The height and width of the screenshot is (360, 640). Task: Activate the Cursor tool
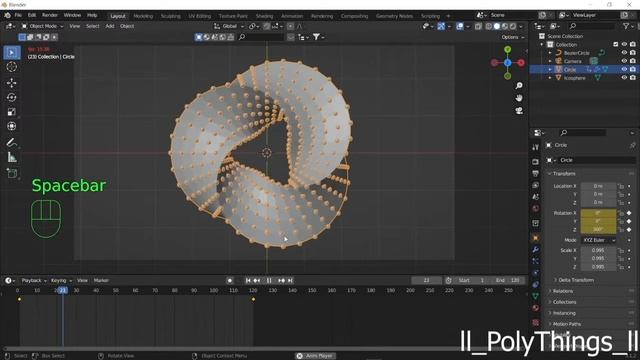[11, 67]
